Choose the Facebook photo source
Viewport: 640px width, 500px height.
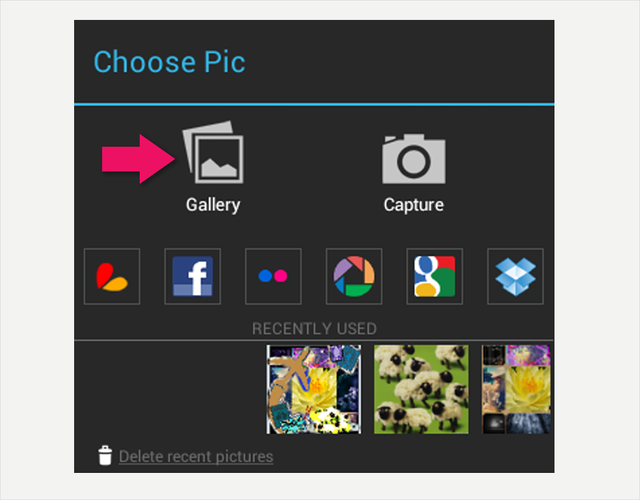193,276
